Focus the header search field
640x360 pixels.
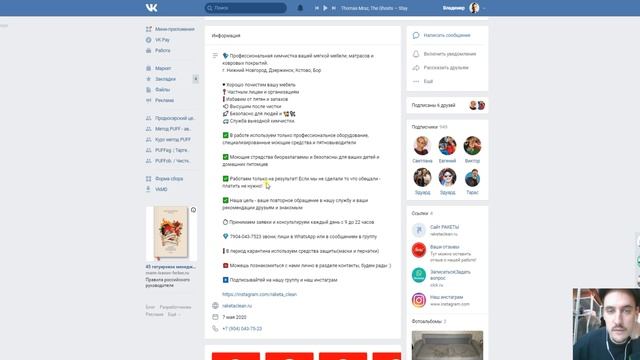245,8
